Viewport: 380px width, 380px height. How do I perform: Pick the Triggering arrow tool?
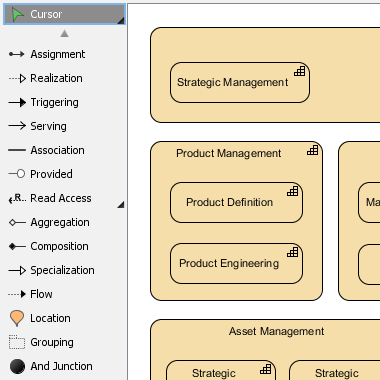[x=64, y=102]
